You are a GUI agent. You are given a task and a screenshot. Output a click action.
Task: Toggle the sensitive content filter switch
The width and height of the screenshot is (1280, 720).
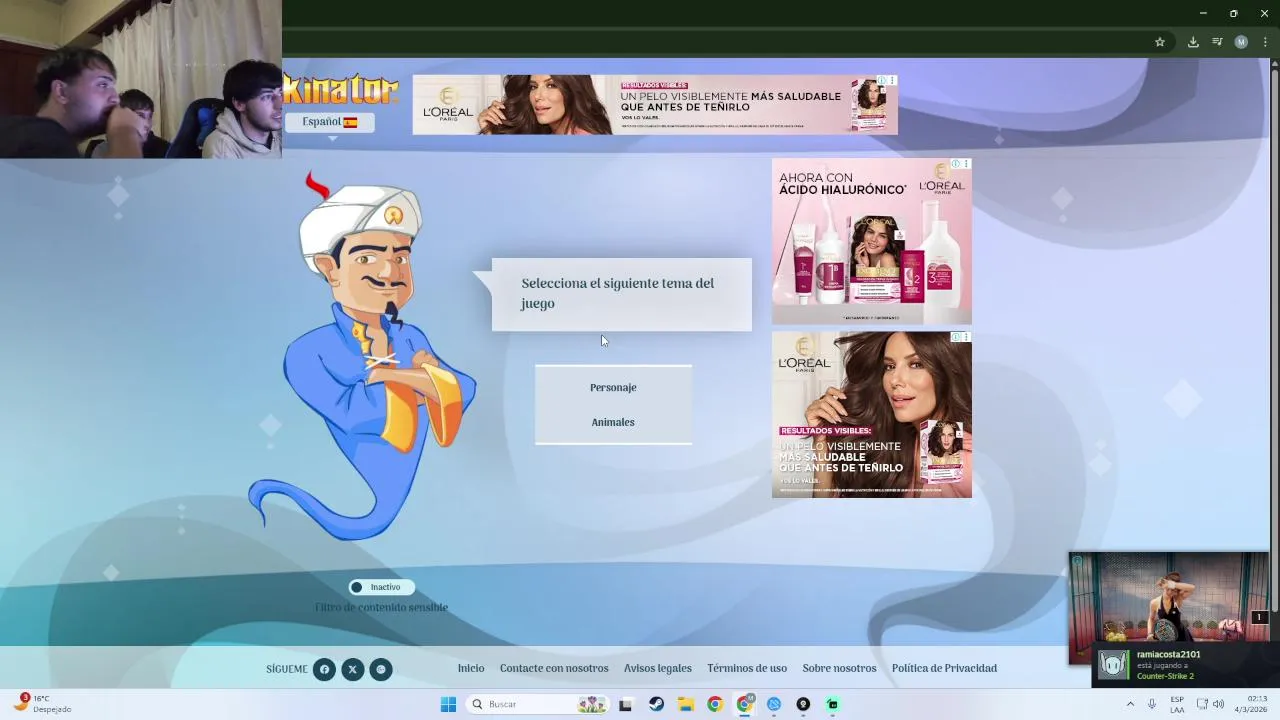381,587
